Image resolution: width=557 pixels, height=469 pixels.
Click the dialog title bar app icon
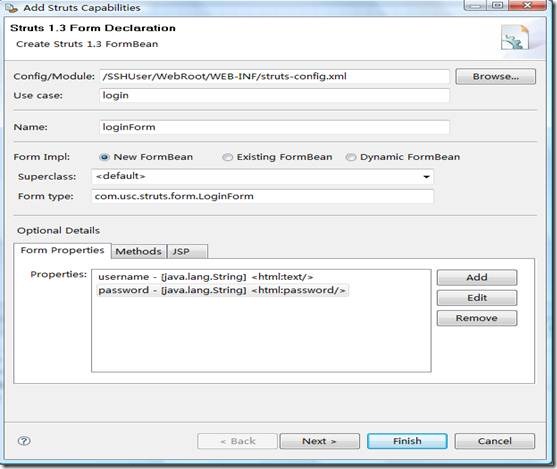[11, 7]
